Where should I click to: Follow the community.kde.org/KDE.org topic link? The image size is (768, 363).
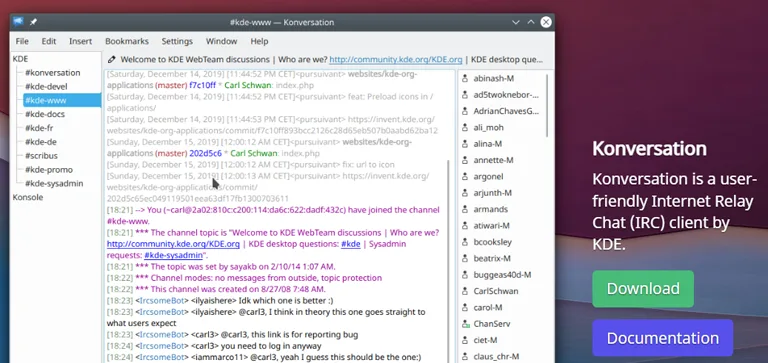[x=395, y=59]
